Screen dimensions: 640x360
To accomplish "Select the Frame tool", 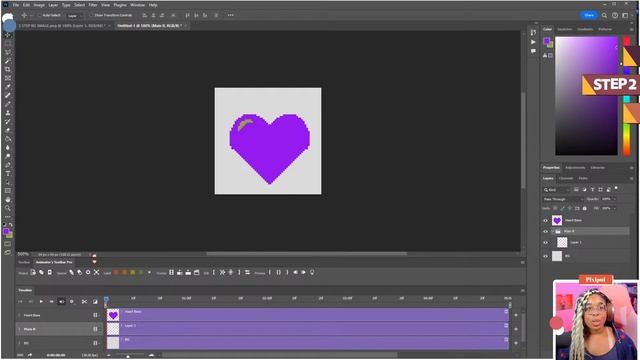I will (x=8, y=78).
